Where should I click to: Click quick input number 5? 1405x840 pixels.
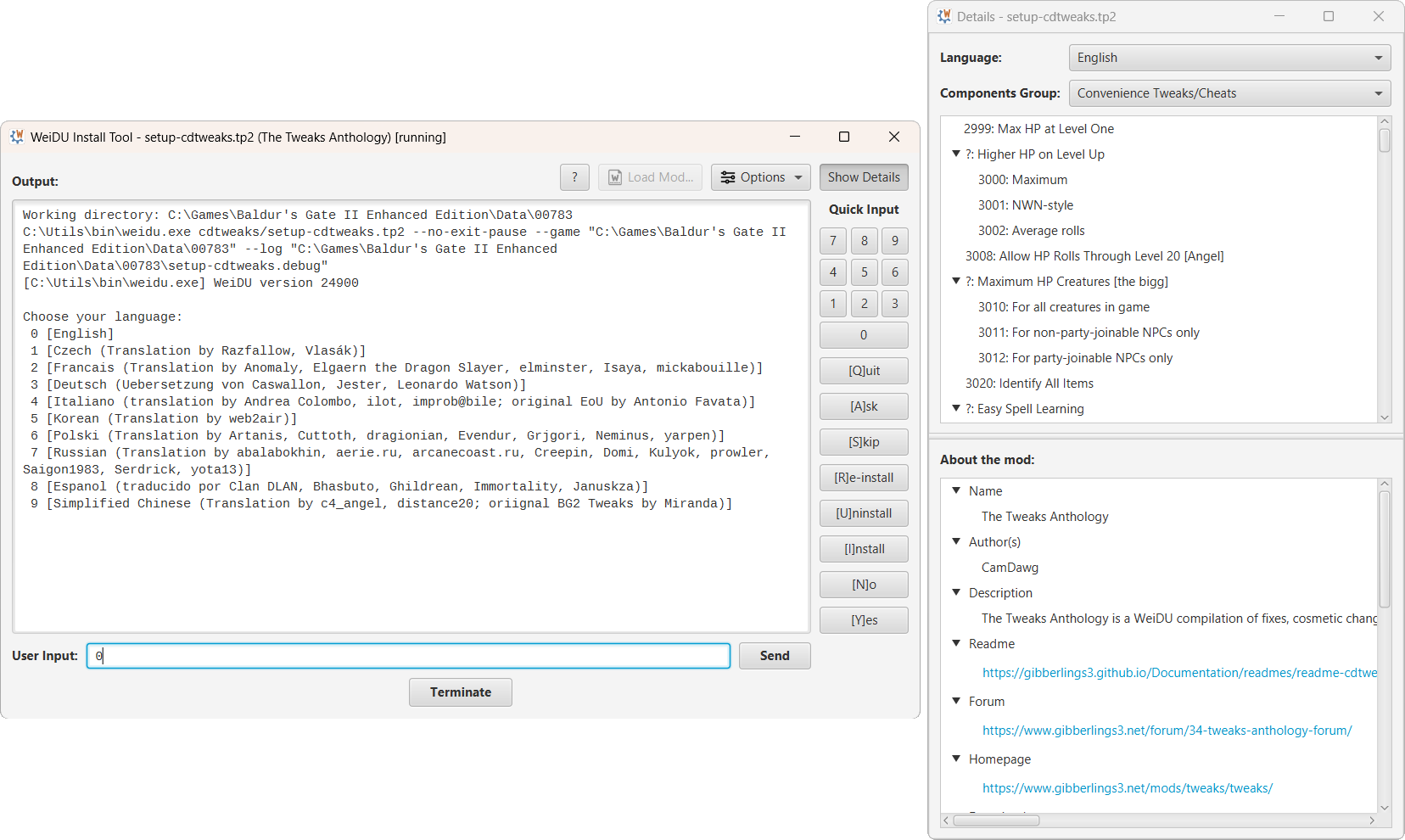(x=864, y=272)
